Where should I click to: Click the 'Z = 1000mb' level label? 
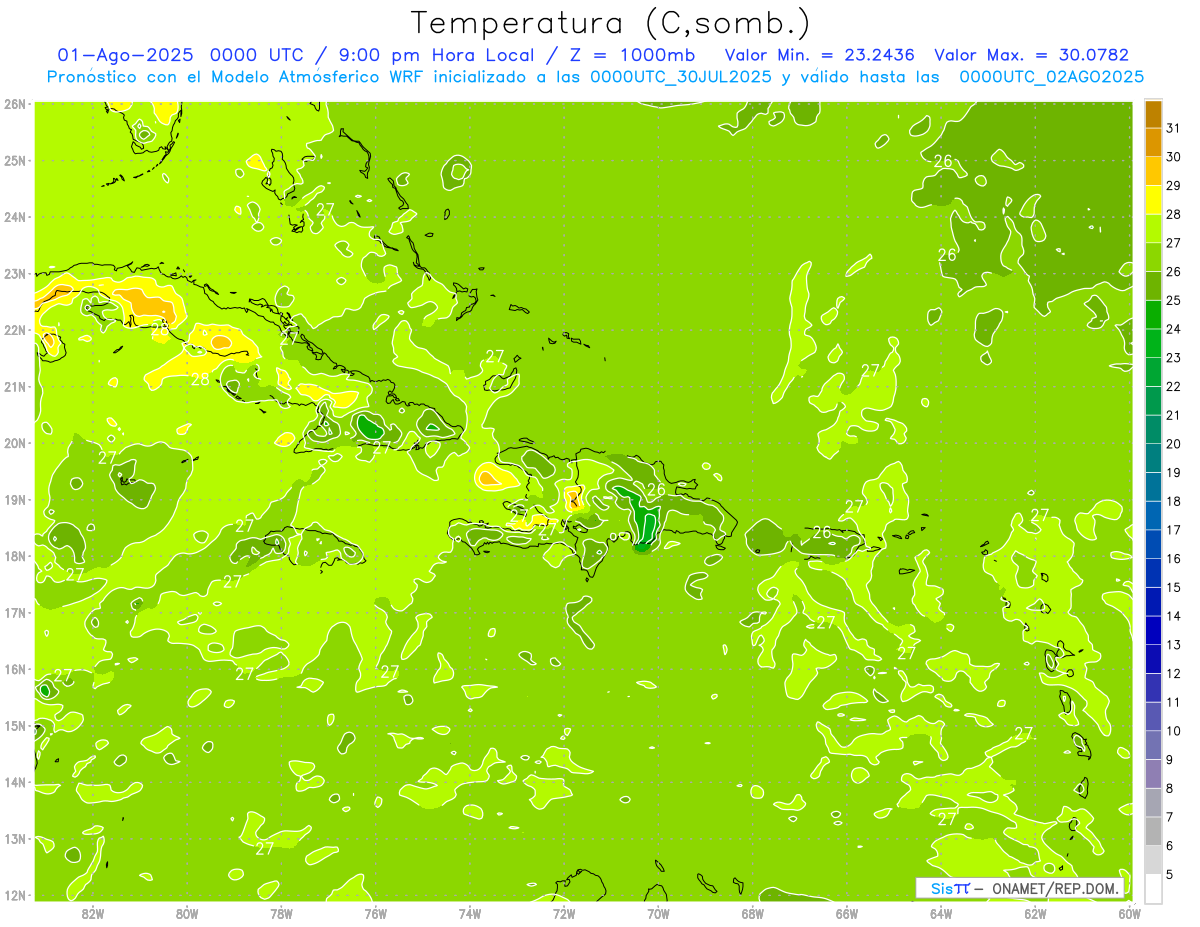pos(631,55)
